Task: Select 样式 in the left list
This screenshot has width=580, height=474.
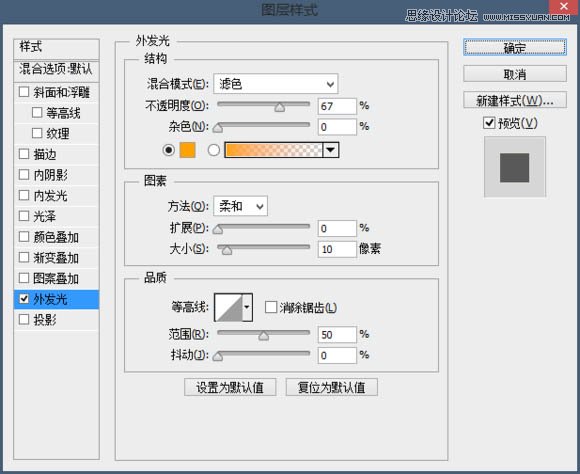Action: (x=57, y=48)
